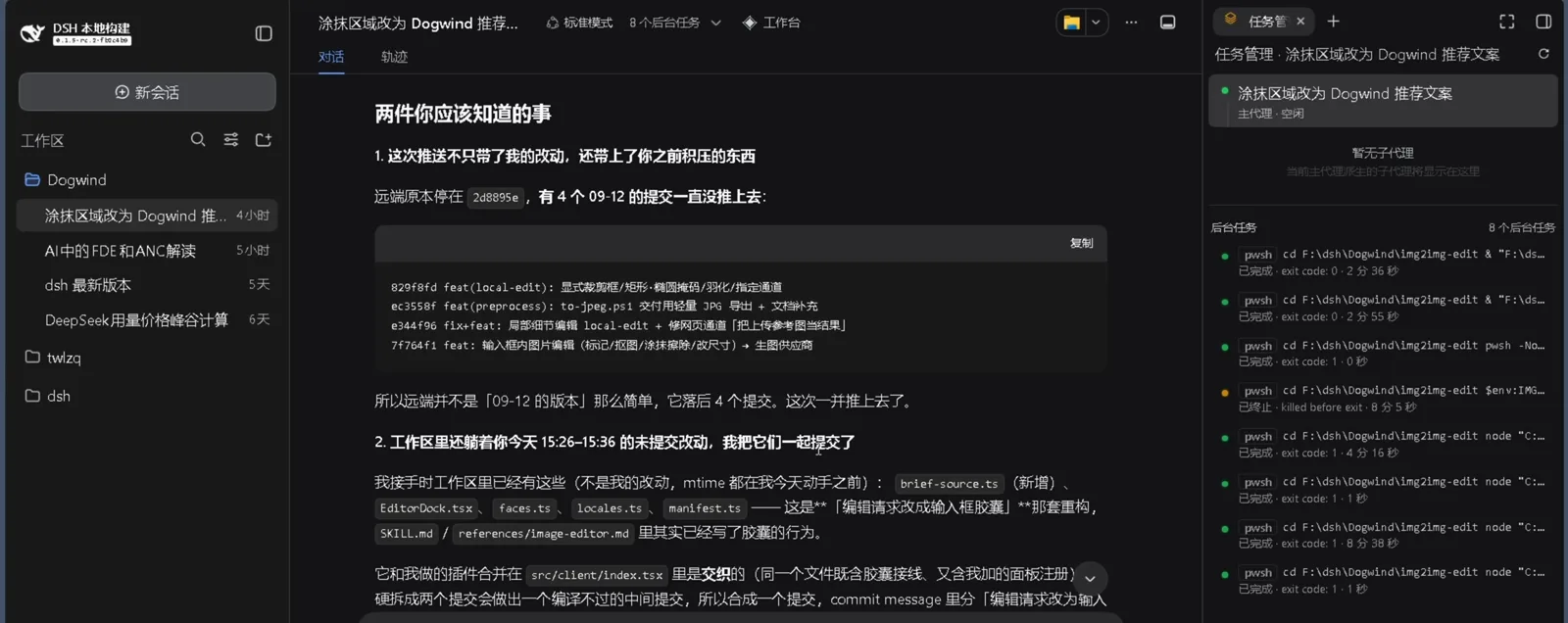Hide the right side panel
Image resolution: width=1568 pixels, height=623 pixels.
pyautogui.click(x=1543, y=21)
